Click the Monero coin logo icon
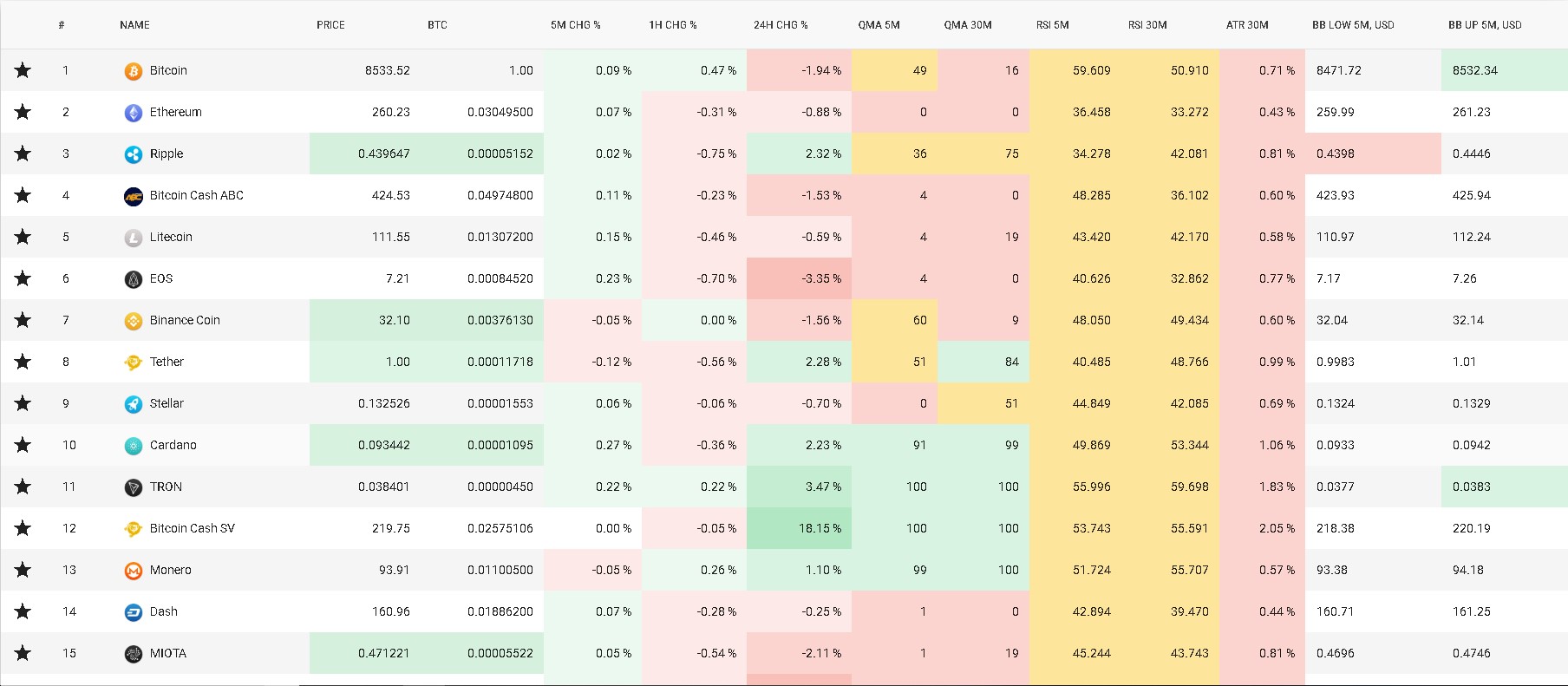This screenshot has width=1568, height=686. [133, 571]
